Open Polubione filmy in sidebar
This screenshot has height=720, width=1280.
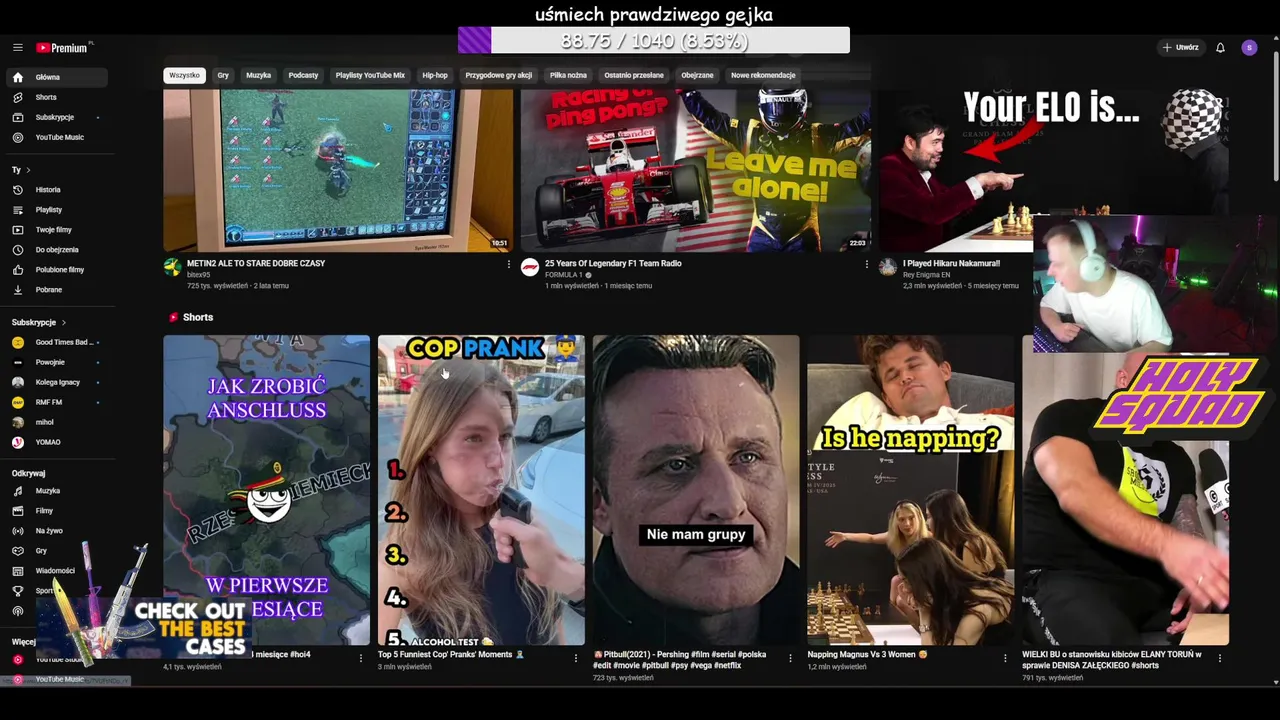tap(56, 270)
